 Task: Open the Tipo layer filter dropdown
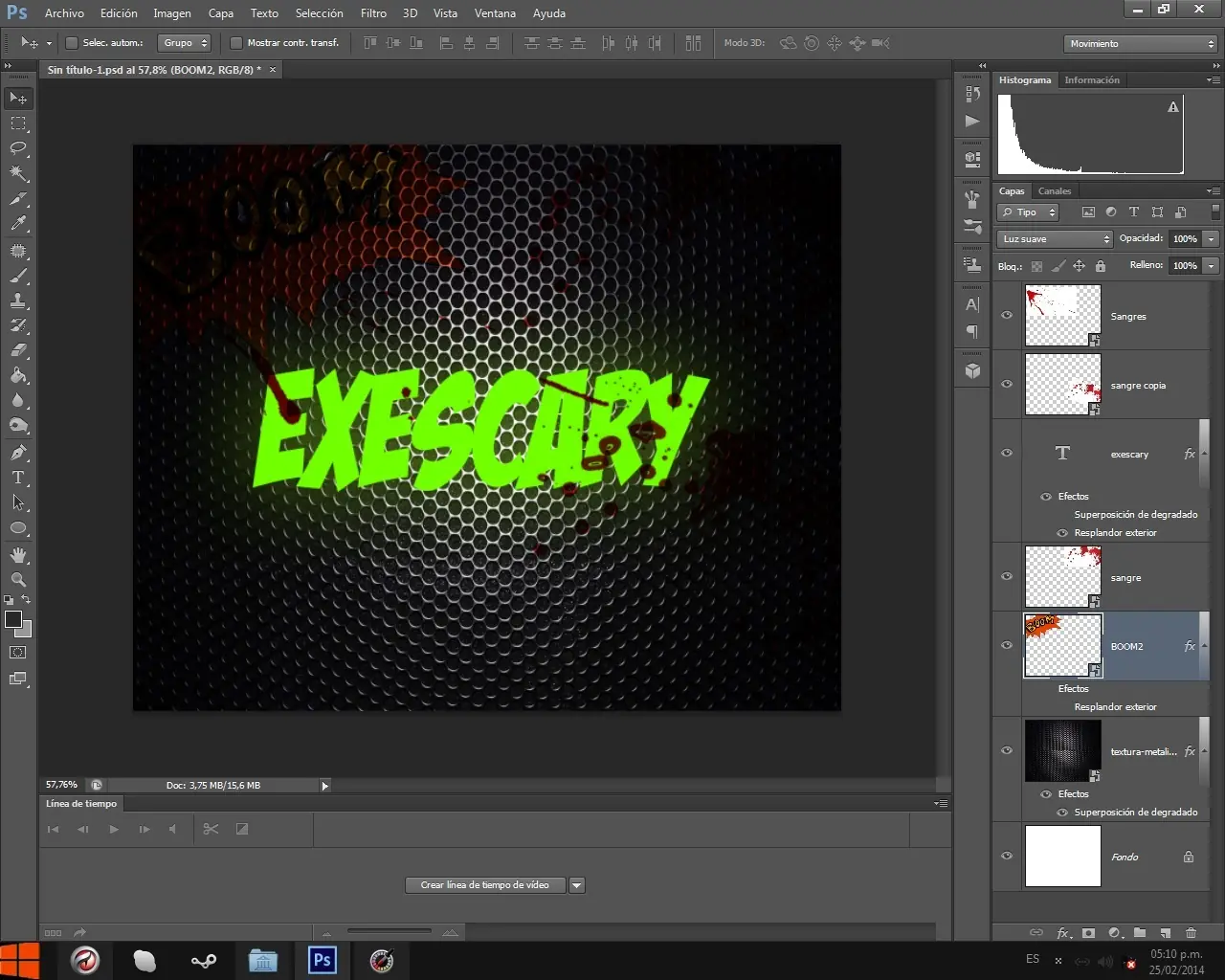[x=1028, y=212]
